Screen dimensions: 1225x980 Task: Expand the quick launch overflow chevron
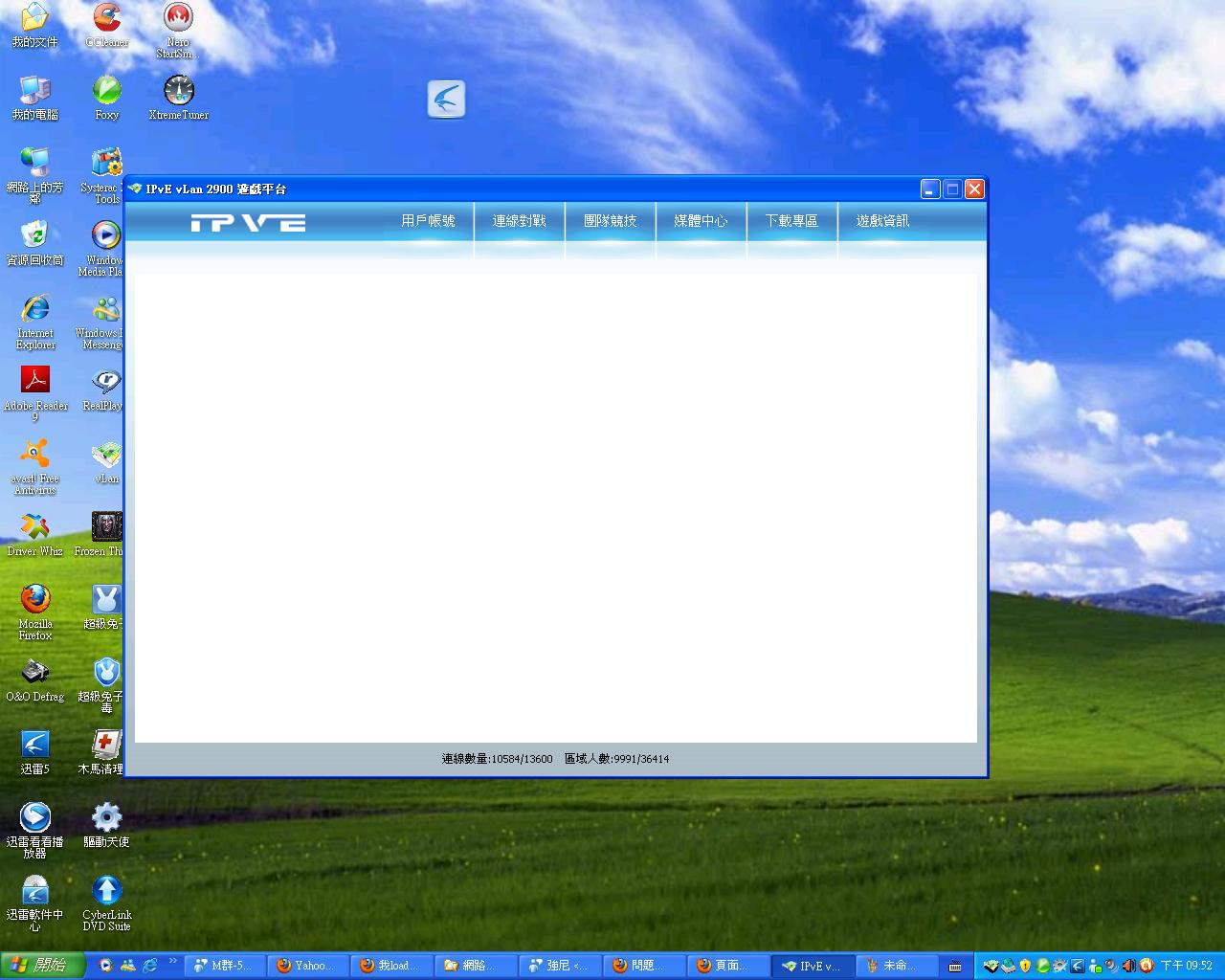click(x=173, y=961)
